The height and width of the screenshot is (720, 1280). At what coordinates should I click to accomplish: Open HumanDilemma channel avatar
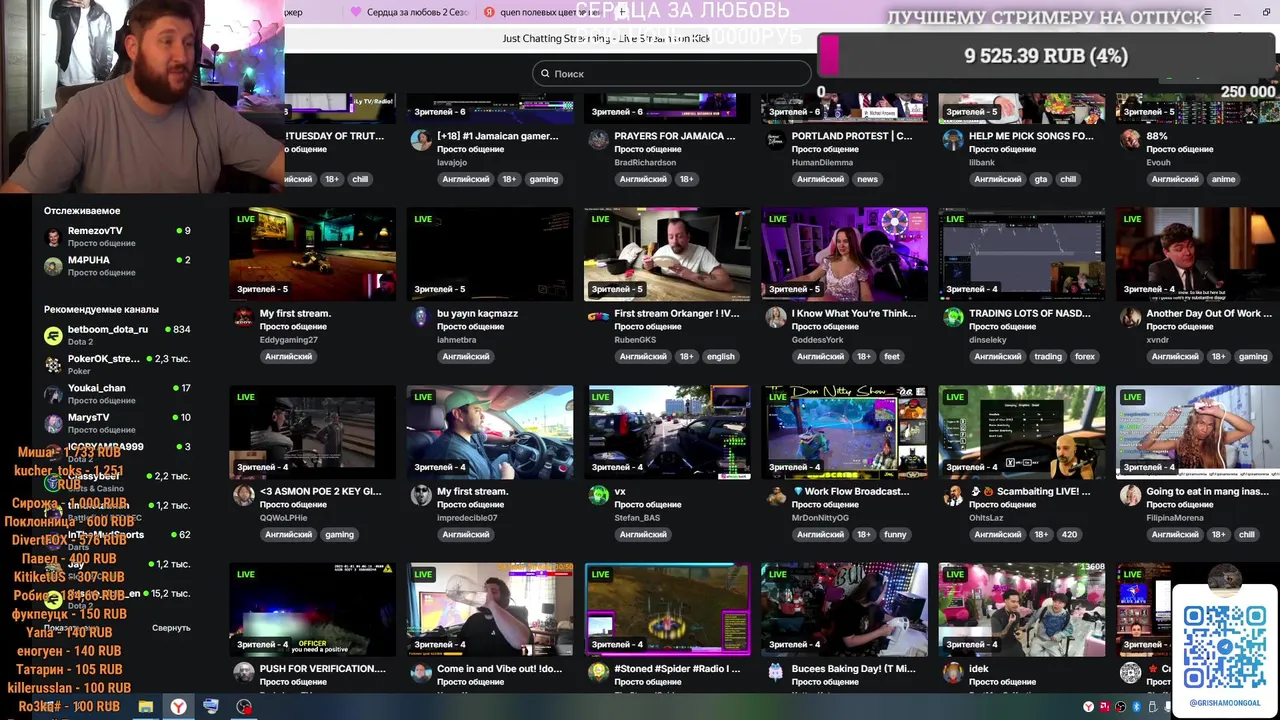775,140
